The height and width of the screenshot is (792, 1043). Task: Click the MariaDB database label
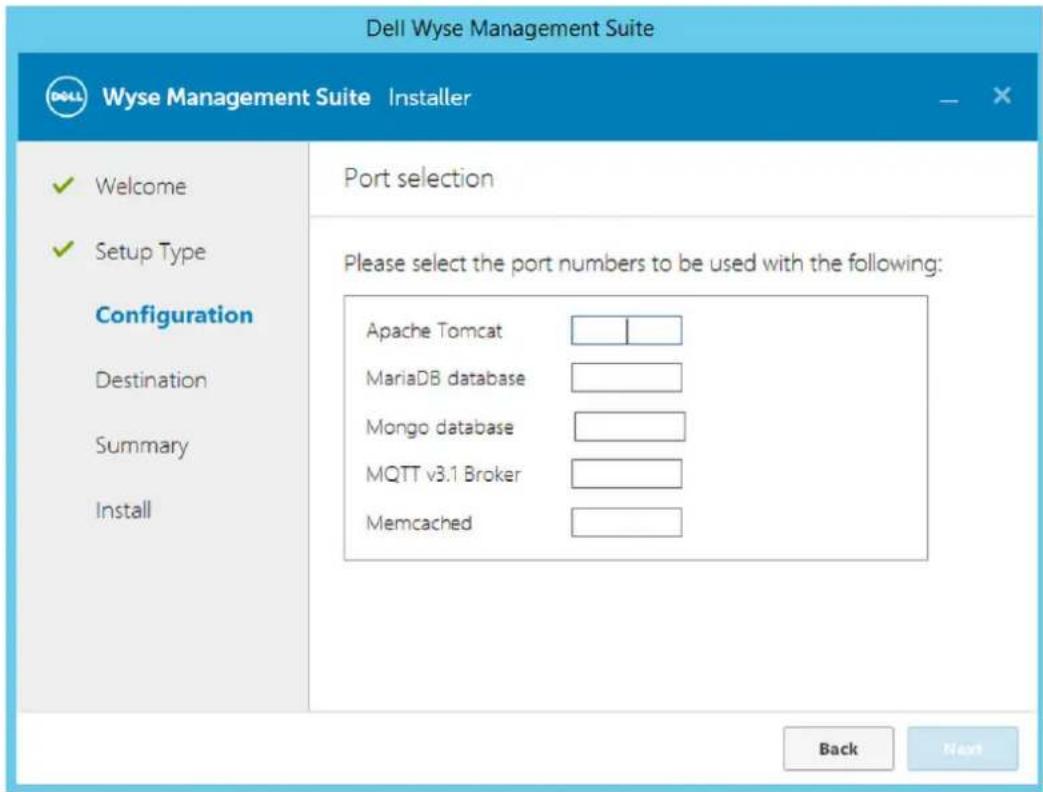(446, 378)
